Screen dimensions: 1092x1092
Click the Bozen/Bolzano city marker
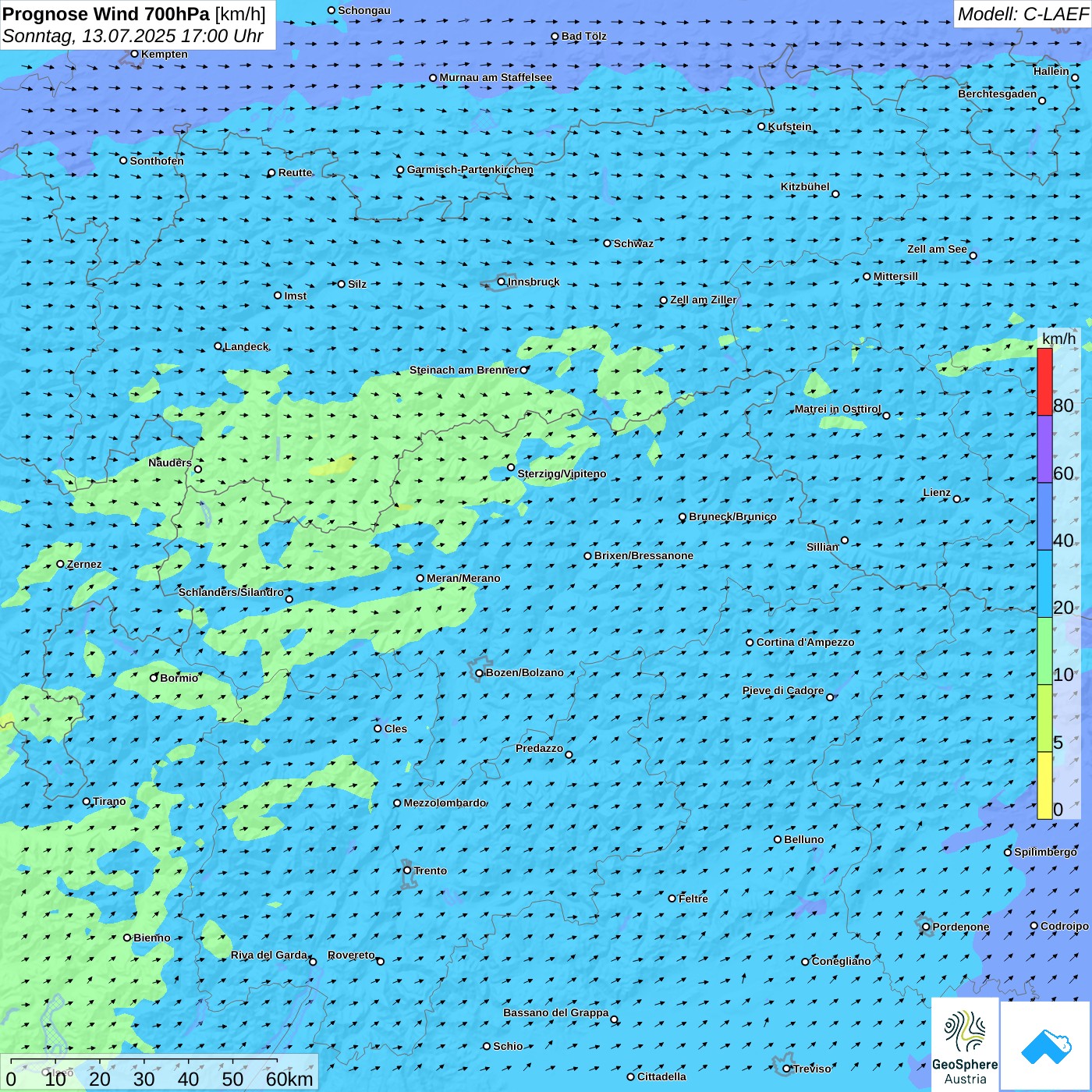point(479,673)
